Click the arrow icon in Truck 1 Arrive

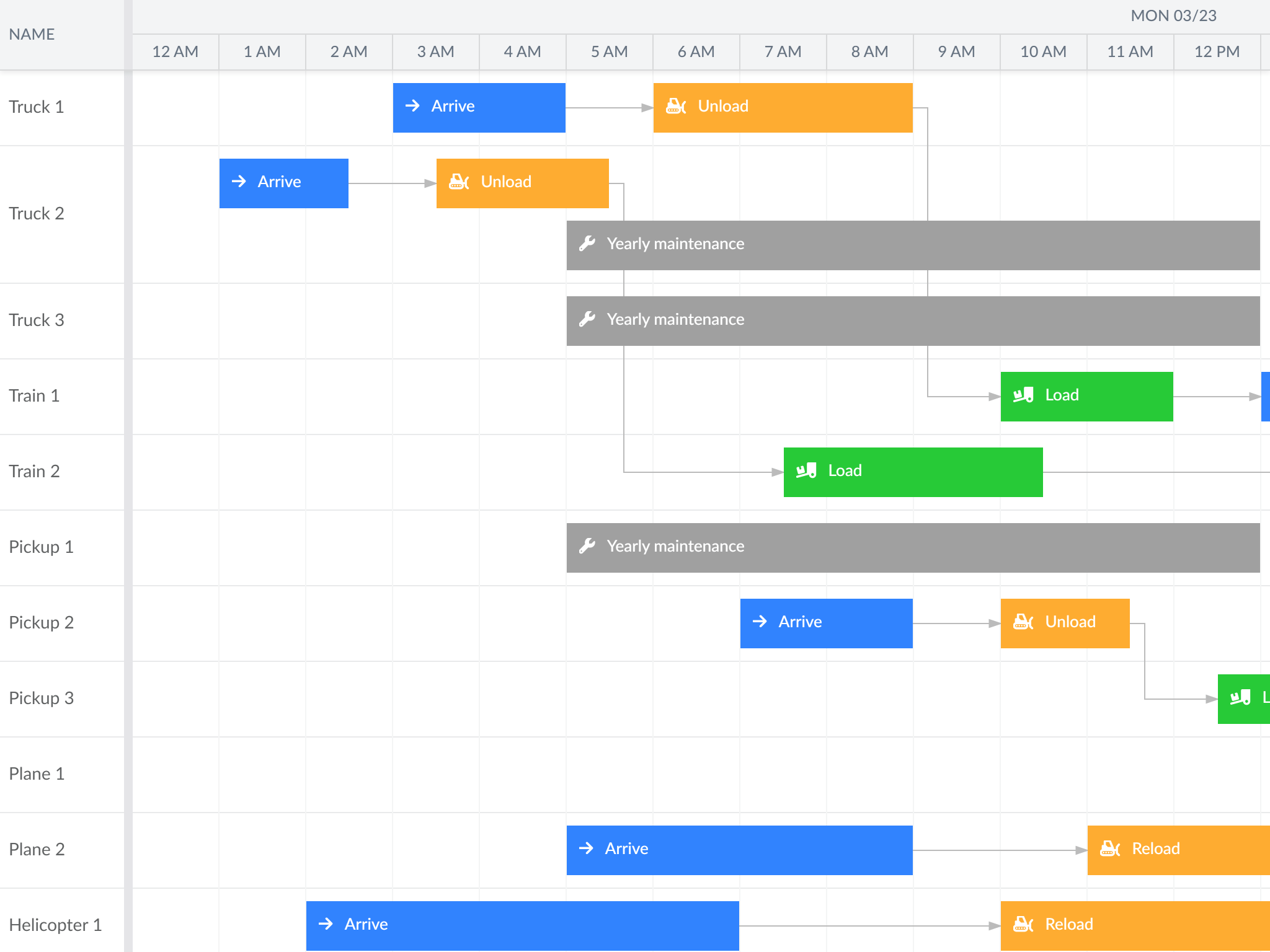pyautogui.click(x=412, y=106)
